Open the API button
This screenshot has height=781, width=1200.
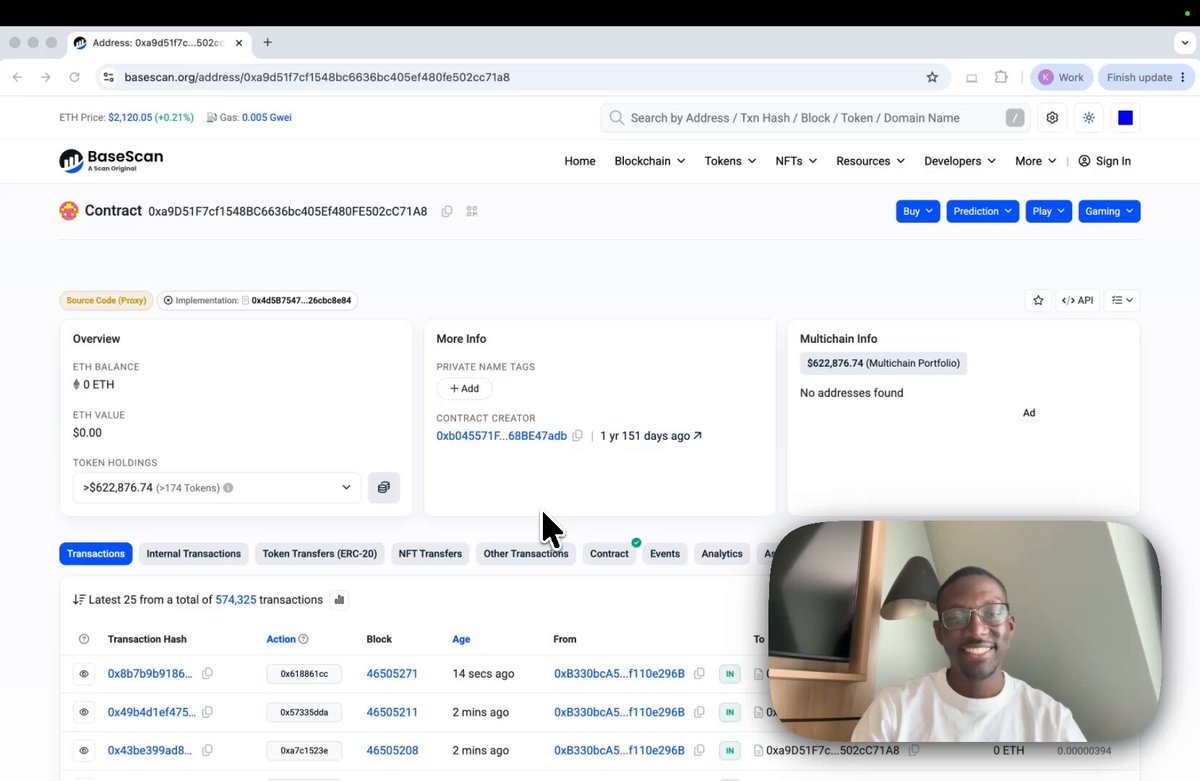1078,300
